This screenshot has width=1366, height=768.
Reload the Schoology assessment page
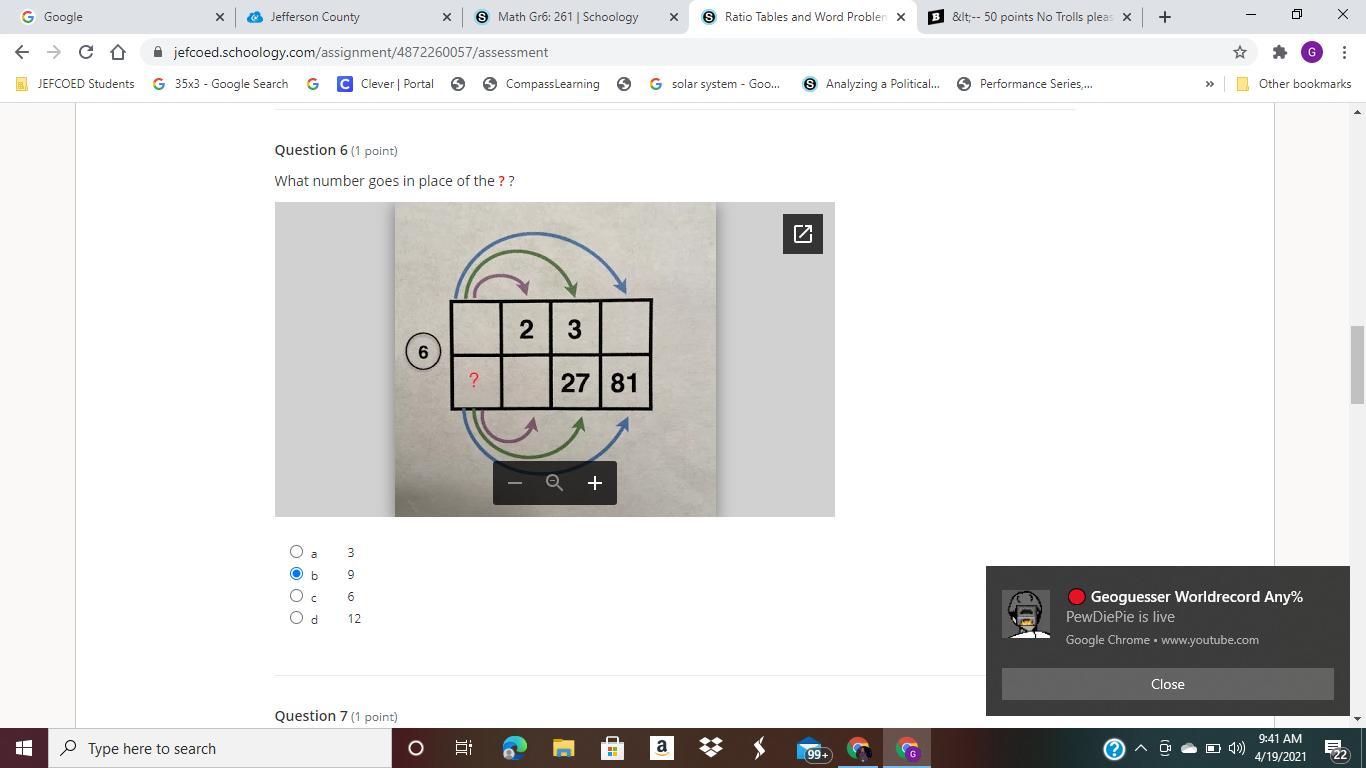click(85, 52)
